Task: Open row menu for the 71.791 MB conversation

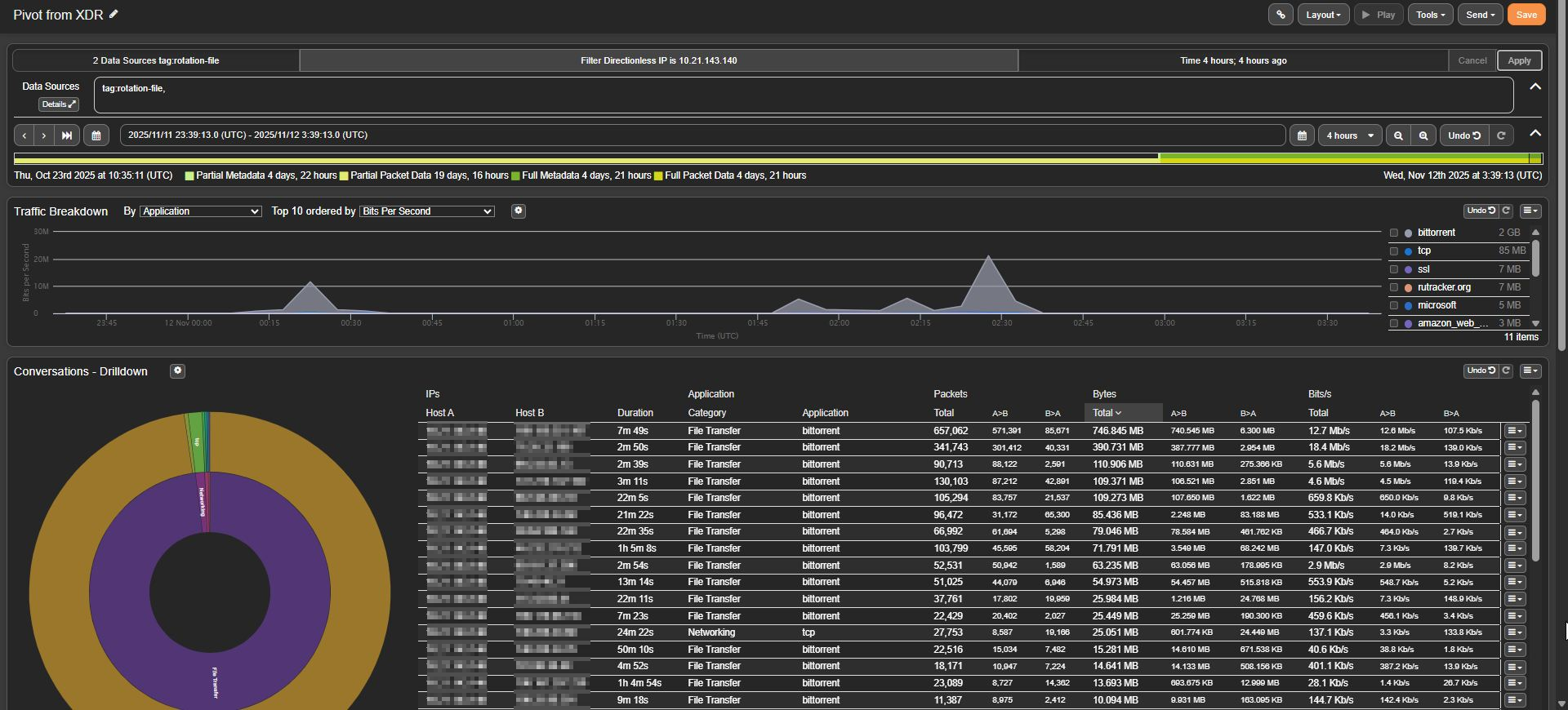Action: [1515, 548]
